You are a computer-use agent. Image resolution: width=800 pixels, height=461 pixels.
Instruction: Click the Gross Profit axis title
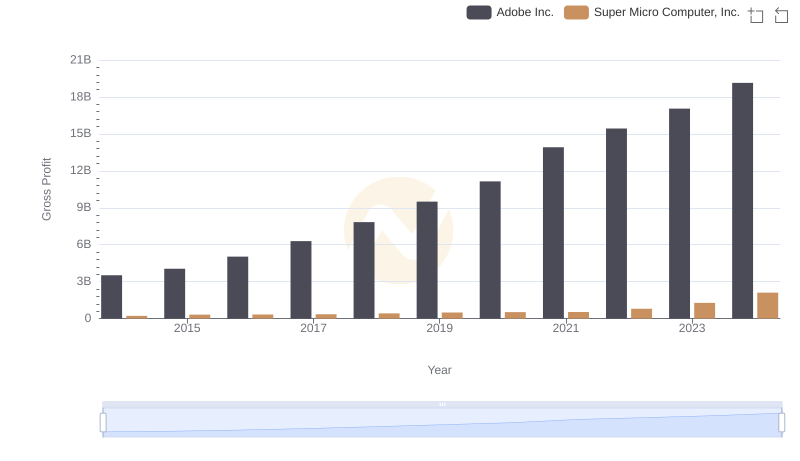coord(46,189)
